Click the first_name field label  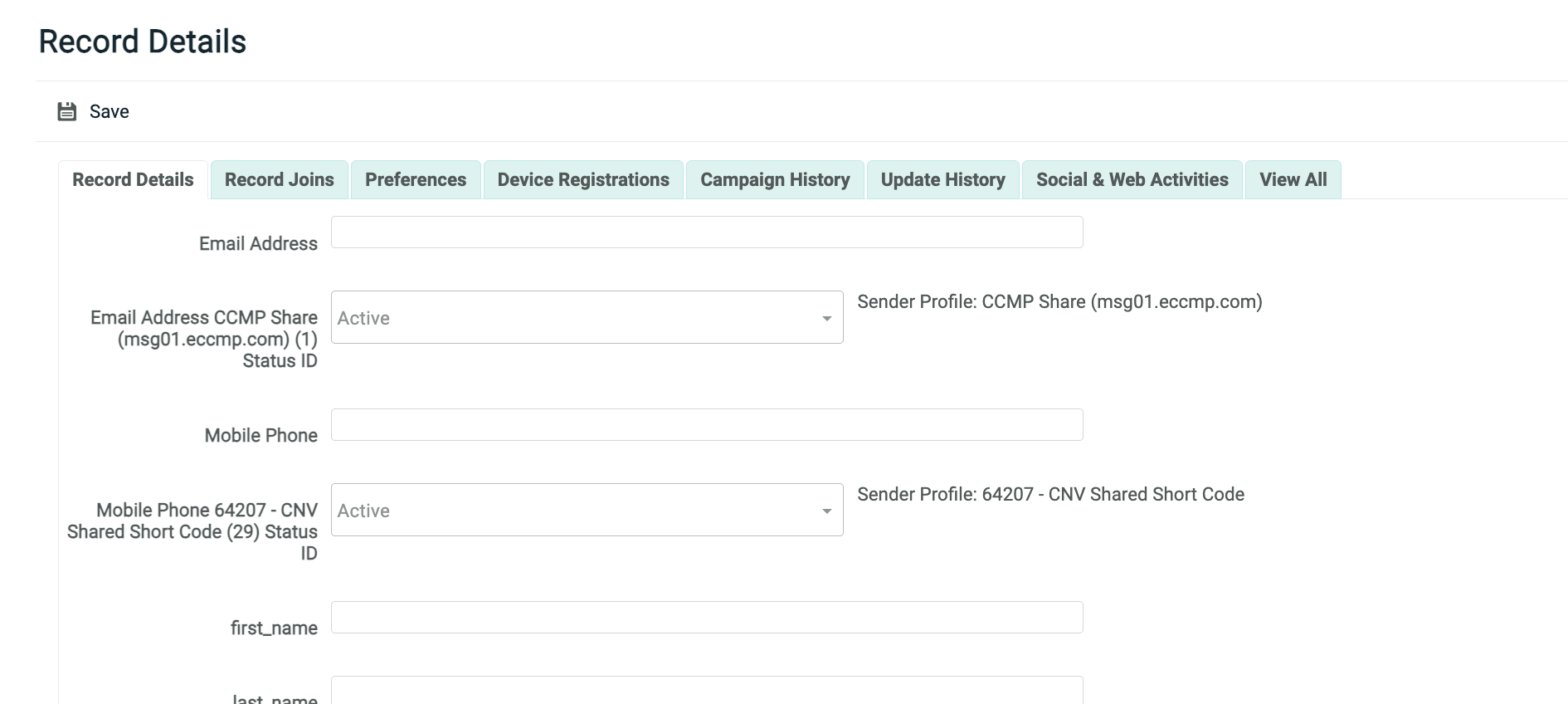coord(274,628)
